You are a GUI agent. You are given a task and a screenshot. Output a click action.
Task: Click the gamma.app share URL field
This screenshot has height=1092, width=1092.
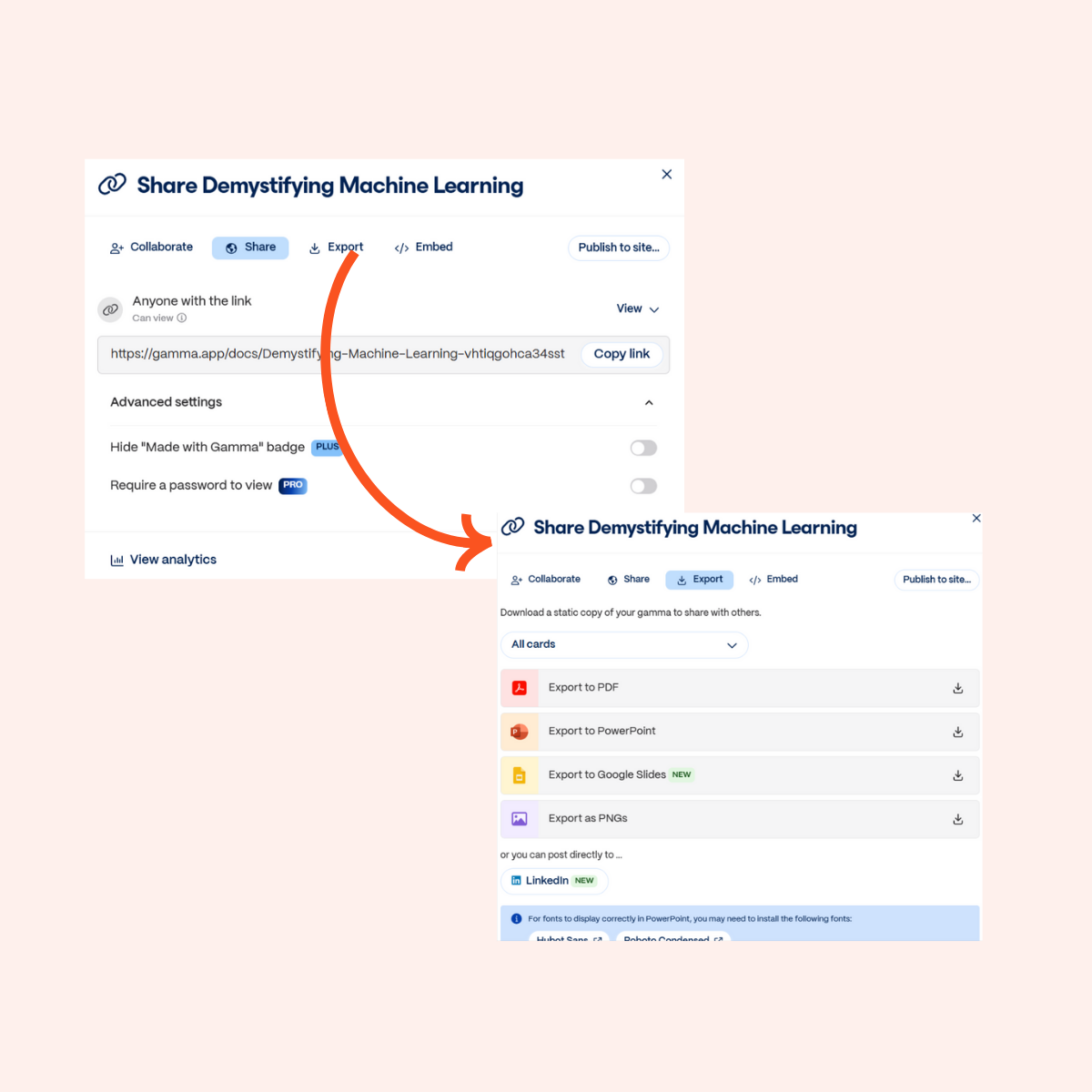338,354
